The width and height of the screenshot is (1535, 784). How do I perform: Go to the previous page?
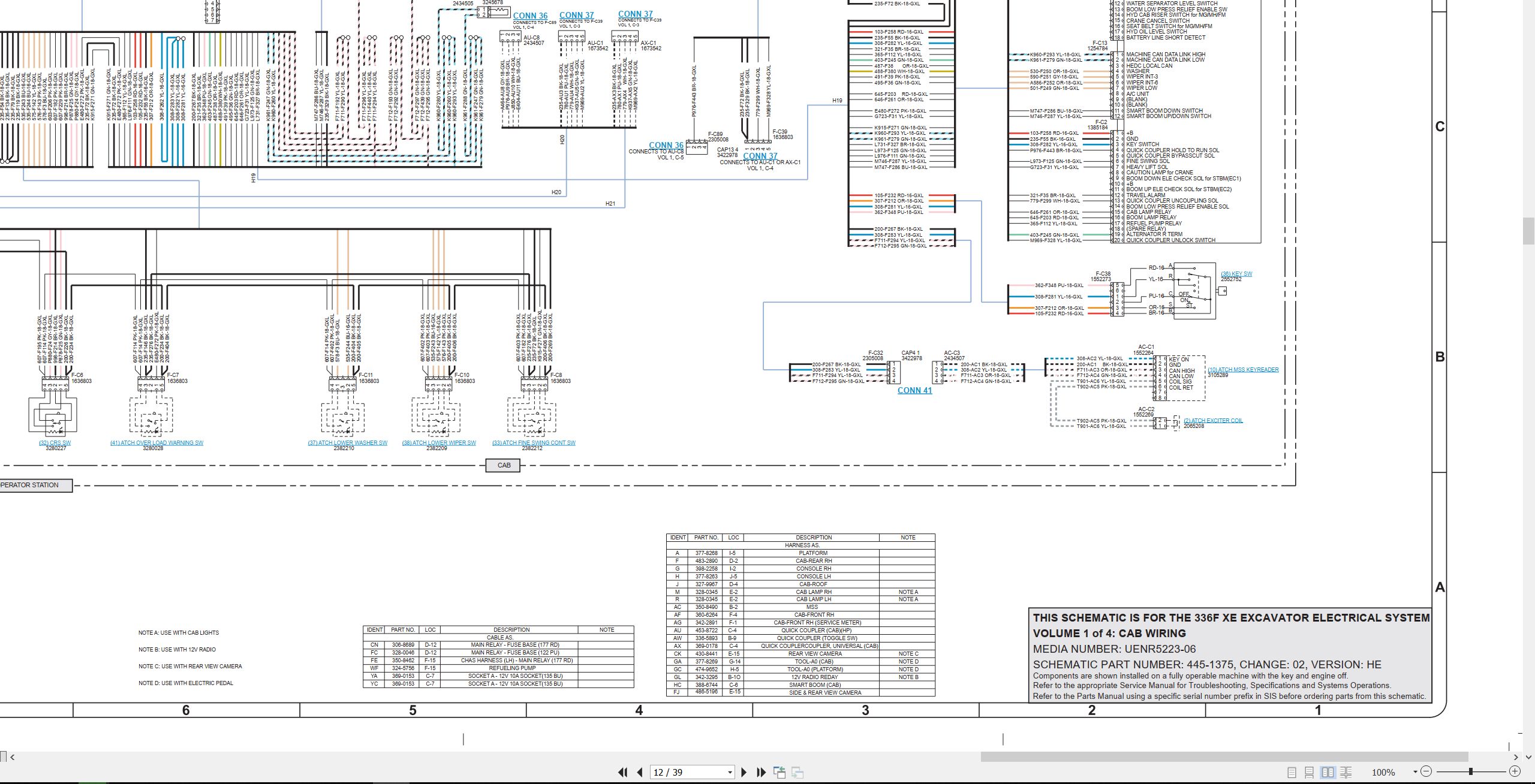640,772
